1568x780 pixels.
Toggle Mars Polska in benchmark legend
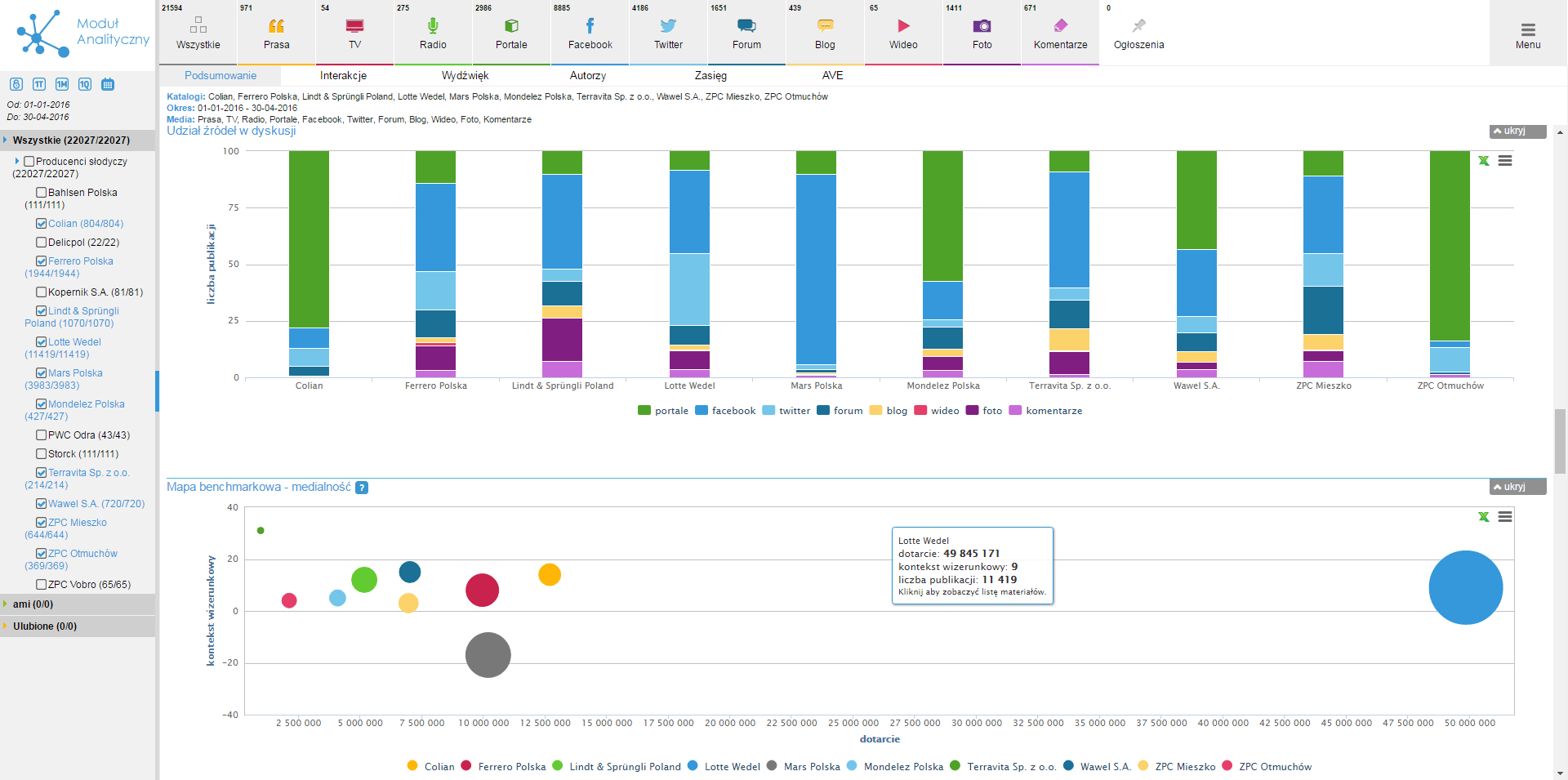click(x=804, y=767)
